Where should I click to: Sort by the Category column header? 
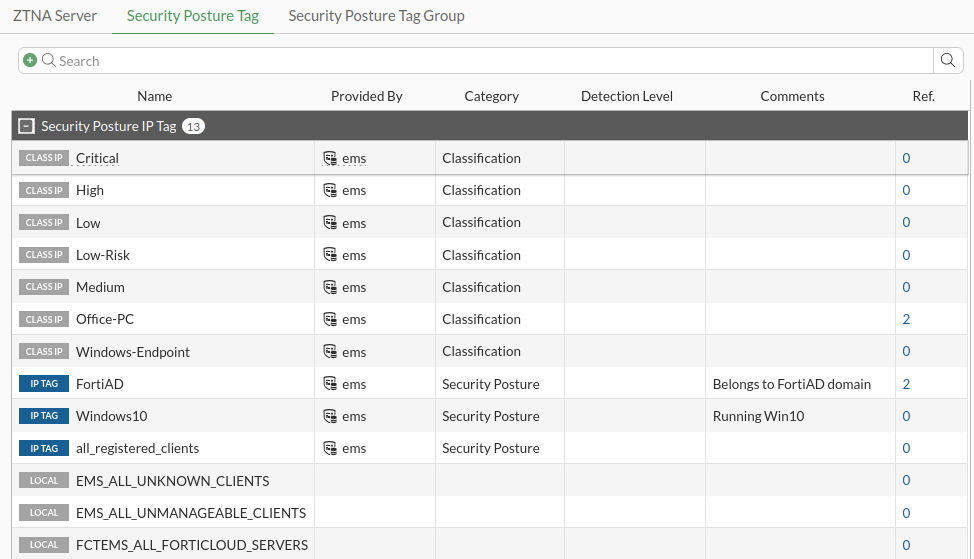491,97
